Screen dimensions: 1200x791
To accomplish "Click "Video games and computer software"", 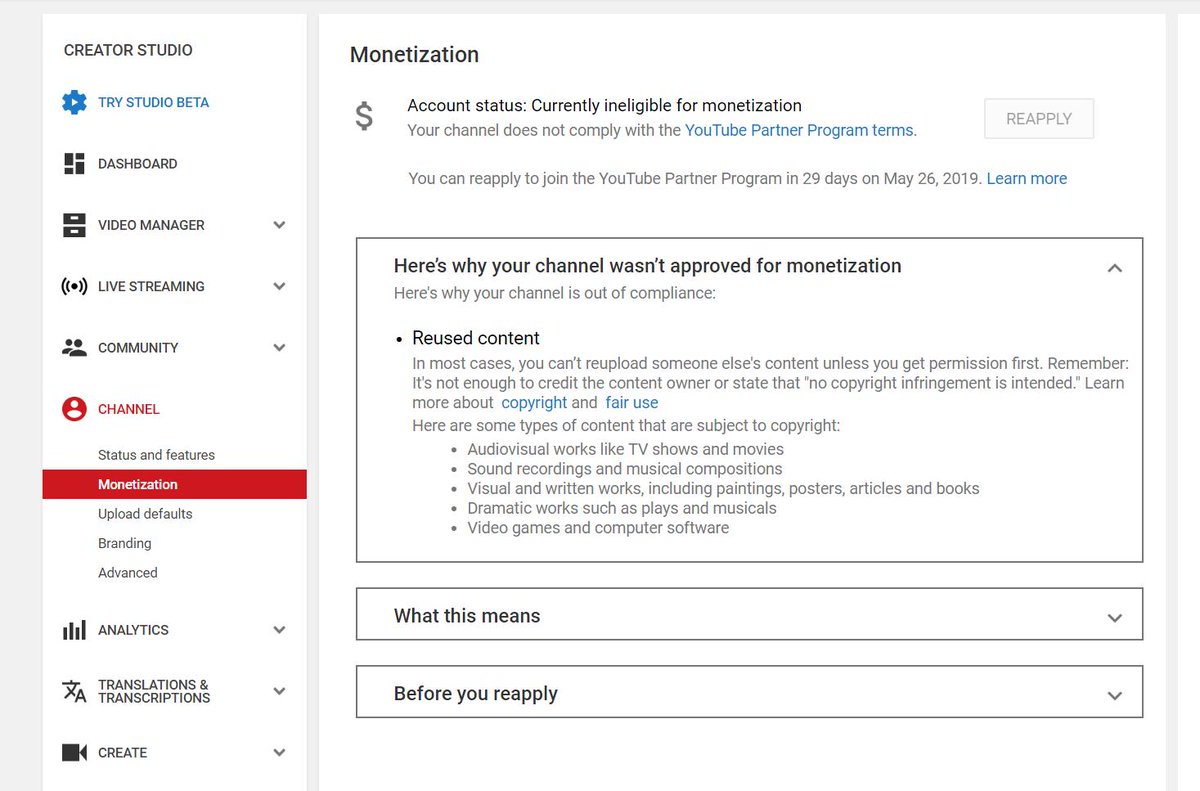I will point(598,527).
